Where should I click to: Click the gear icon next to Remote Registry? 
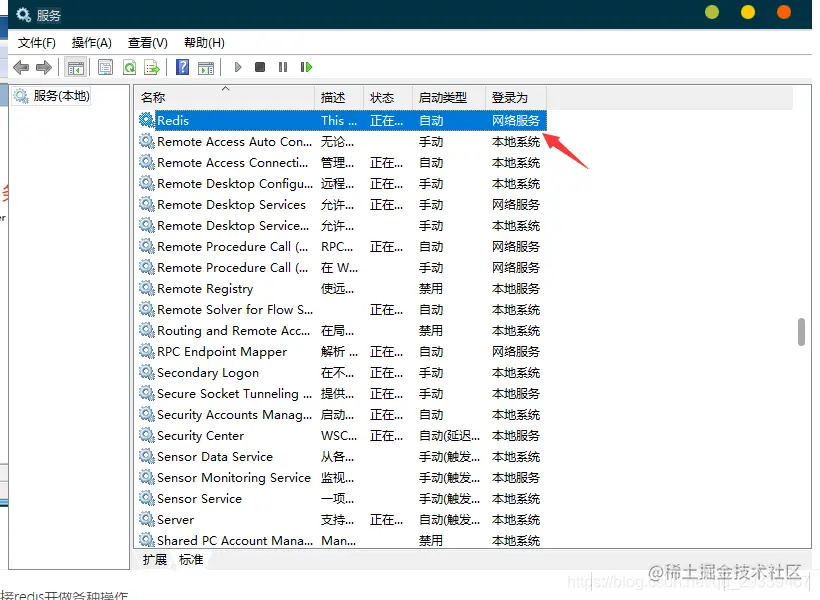coord(146,288)
